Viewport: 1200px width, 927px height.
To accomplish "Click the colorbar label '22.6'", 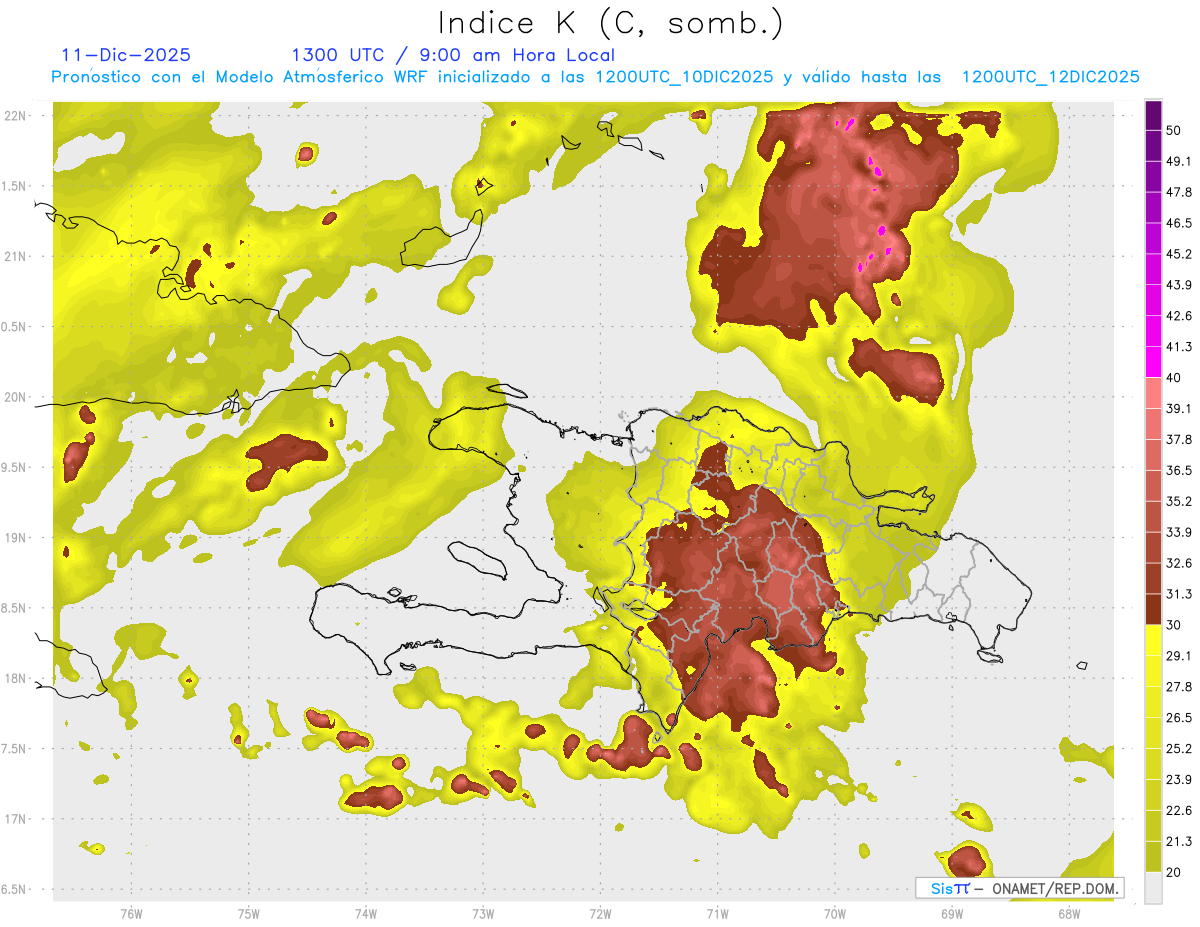I will 1179,810.
